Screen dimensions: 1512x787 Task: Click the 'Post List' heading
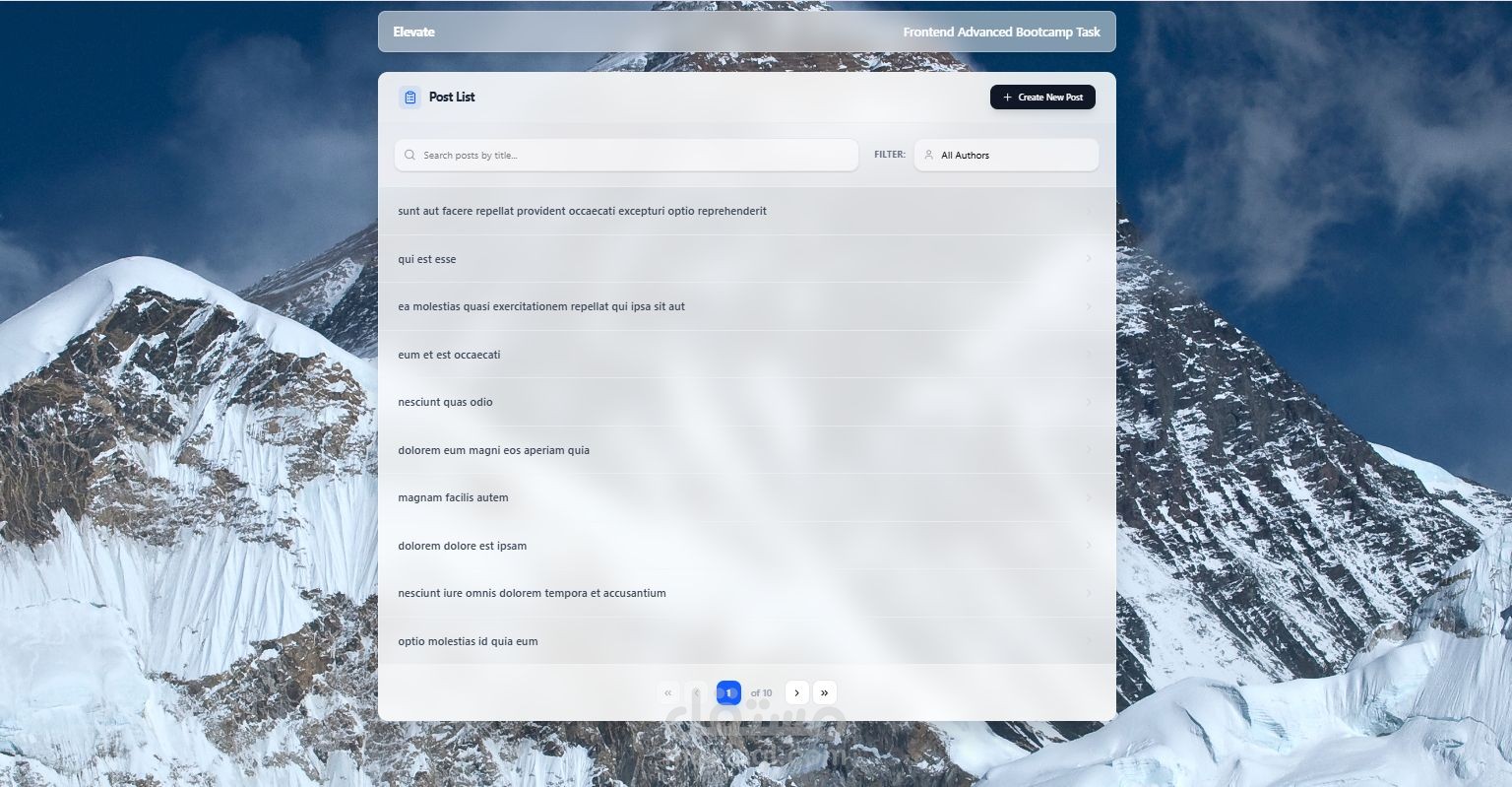pyautogui.click(x=452, y=97)
